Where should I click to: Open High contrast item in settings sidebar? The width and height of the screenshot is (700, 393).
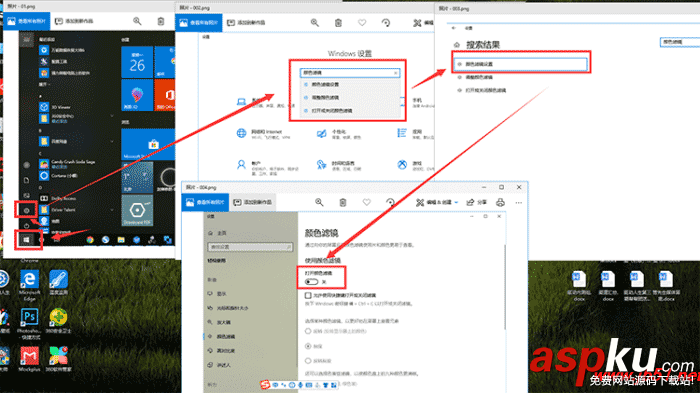221,351
